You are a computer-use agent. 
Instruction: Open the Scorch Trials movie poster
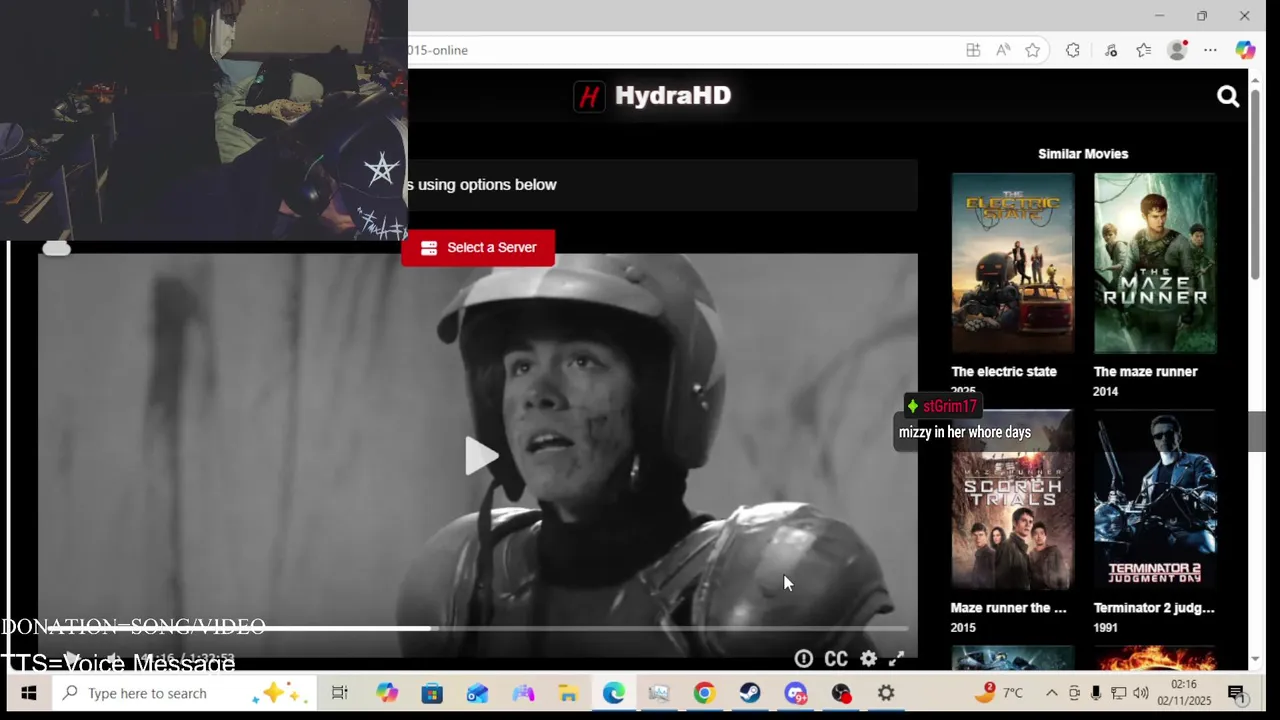click(x=1013, y=500)
